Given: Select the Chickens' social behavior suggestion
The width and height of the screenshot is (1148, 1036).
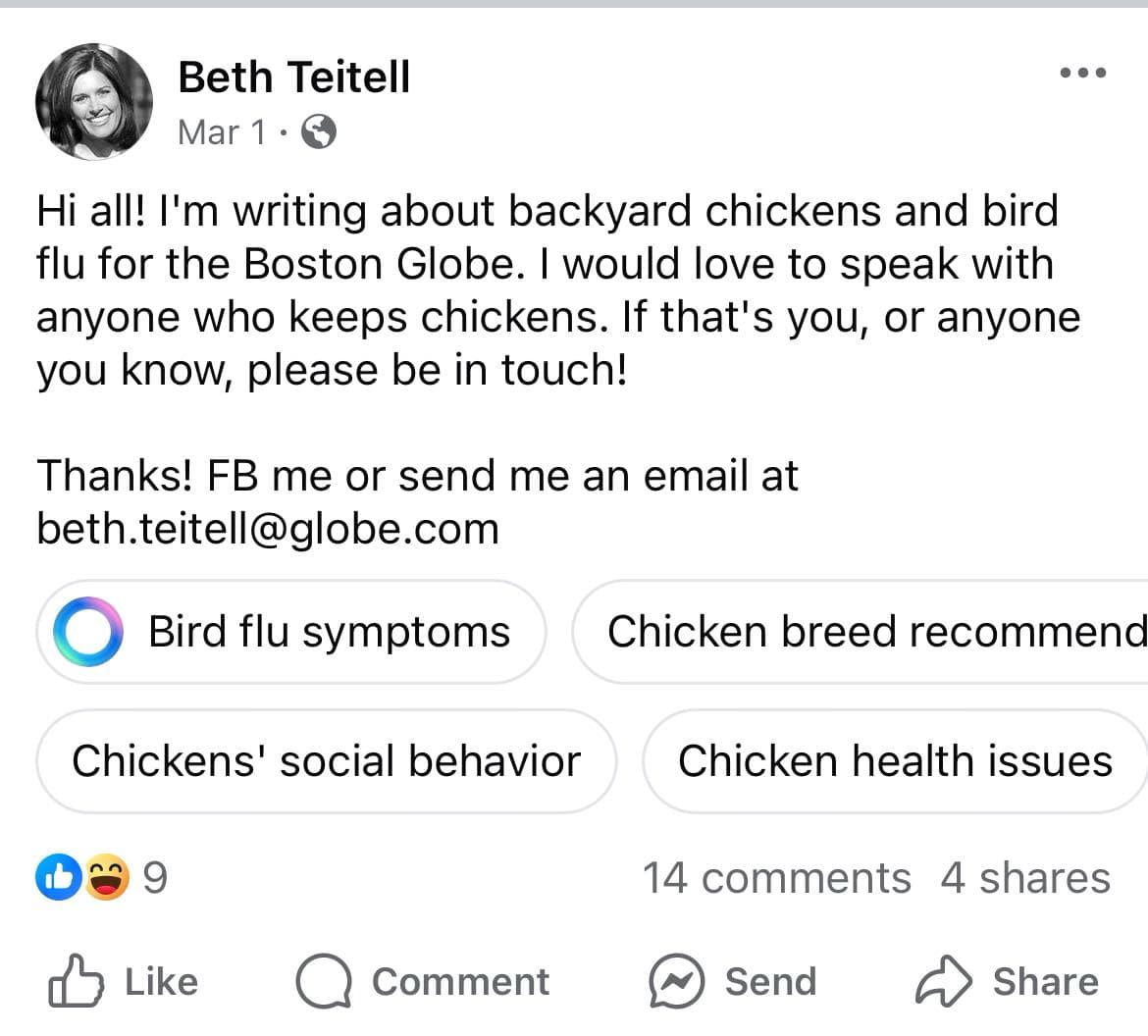Looking at the screenshot, I should 327,760.
